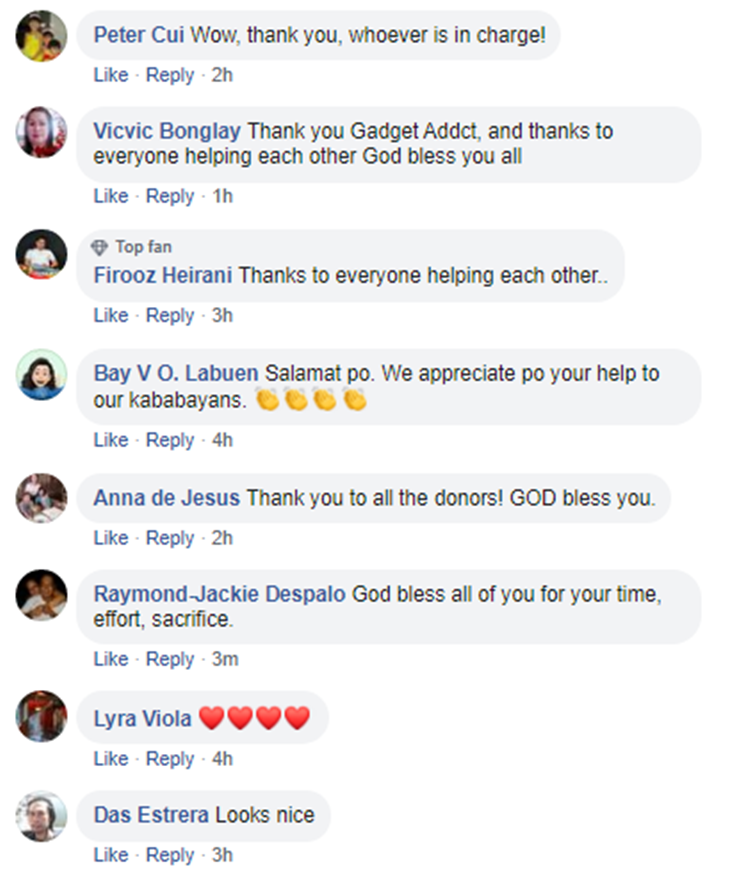Open the Das Estrera name link

[151, 815]
